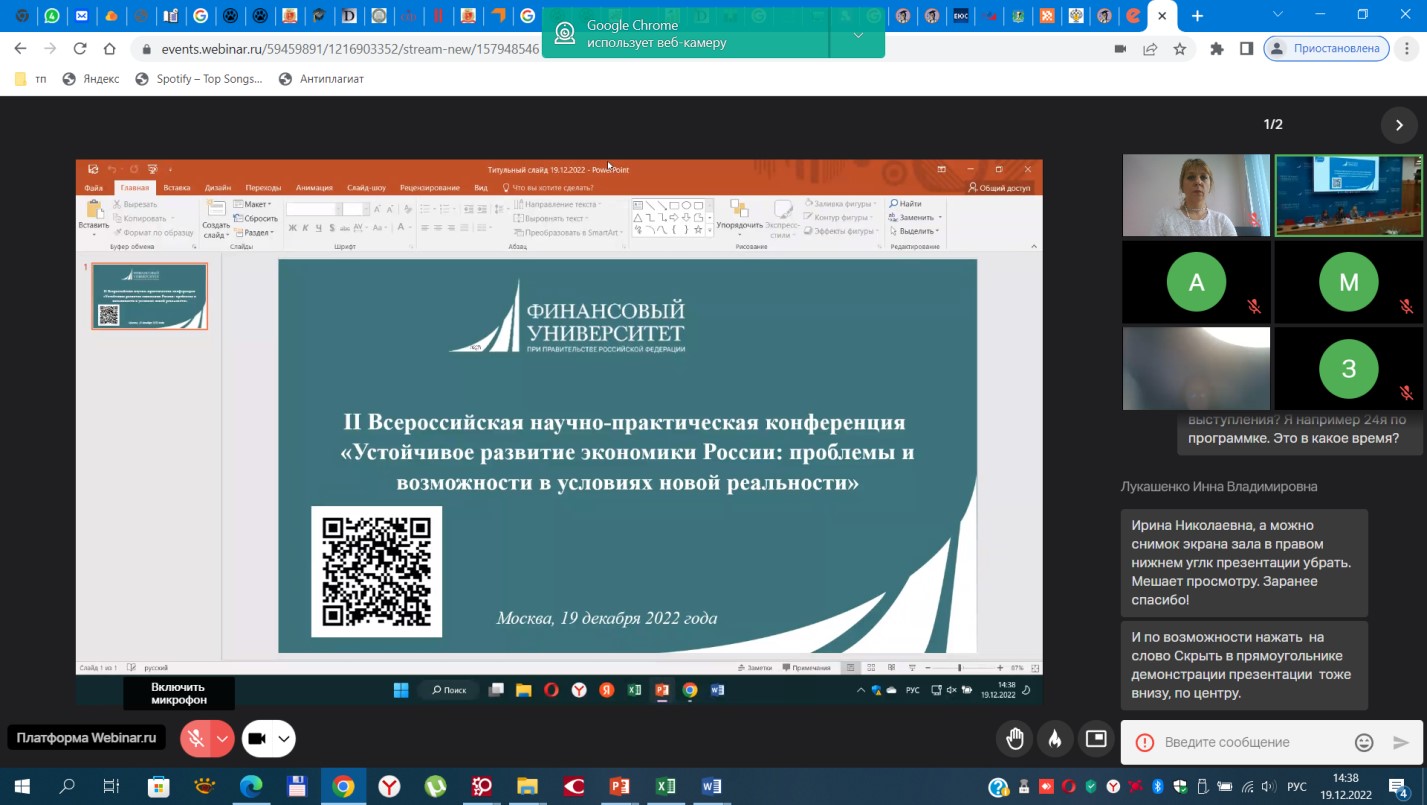Expand the Chrome webcam notification chevron
Screen dimensions: 1427x805
[x=858, y=35]
